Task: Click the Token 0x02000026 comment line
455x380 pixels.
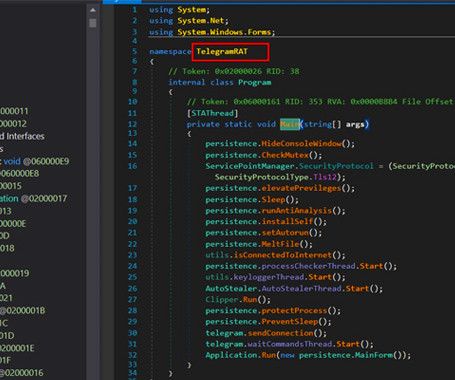Action: point(234,71)
